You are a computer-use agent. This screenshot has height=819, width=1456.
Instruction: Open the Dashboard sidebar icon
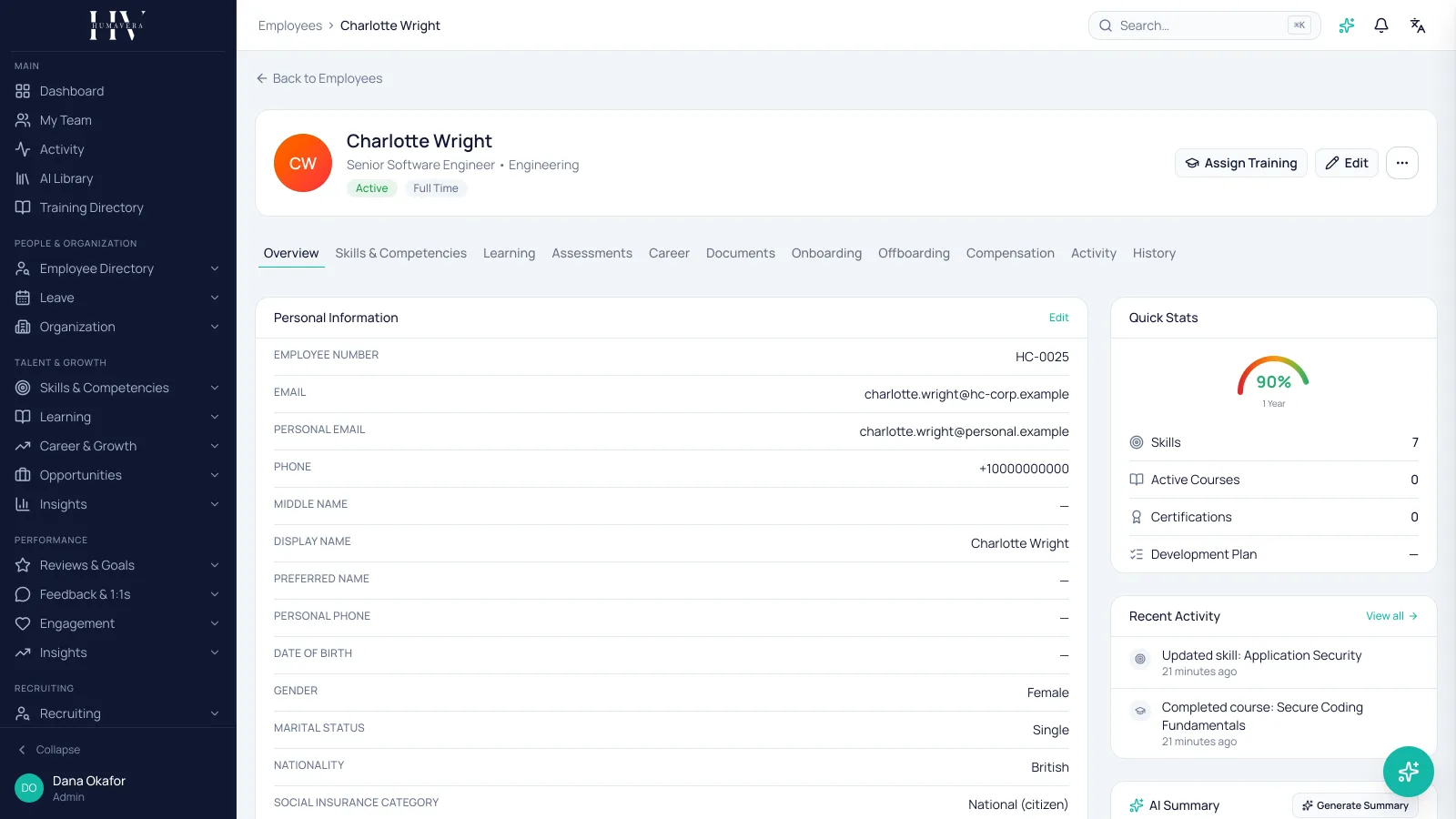click(23, 91)
